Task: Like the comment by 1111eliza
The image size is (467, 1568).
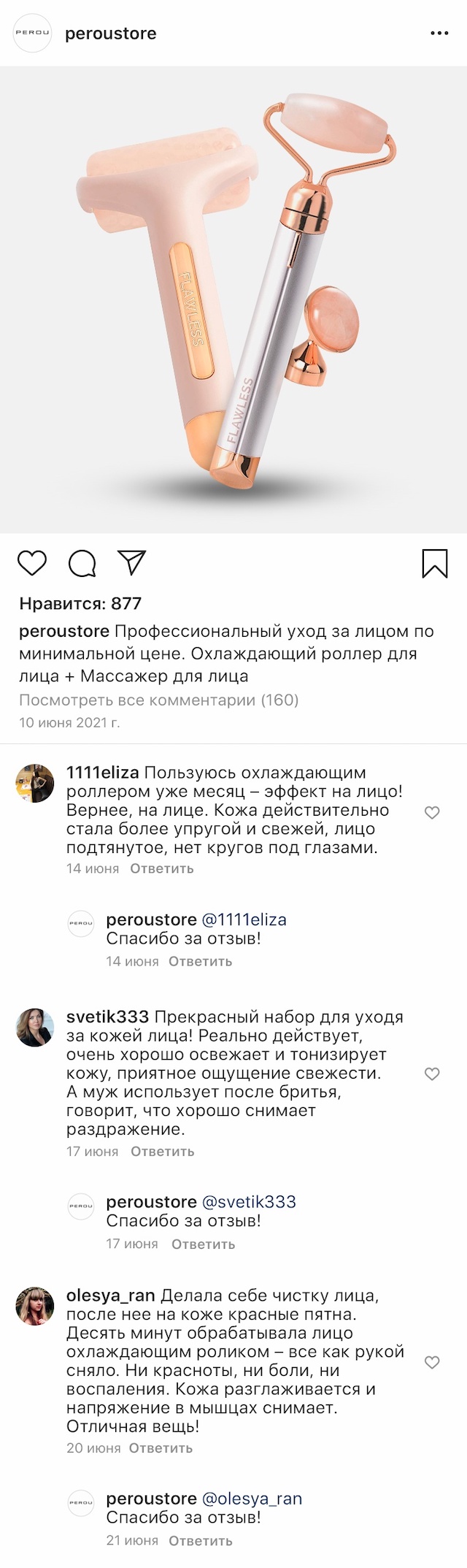Action: tap(432, 813)
